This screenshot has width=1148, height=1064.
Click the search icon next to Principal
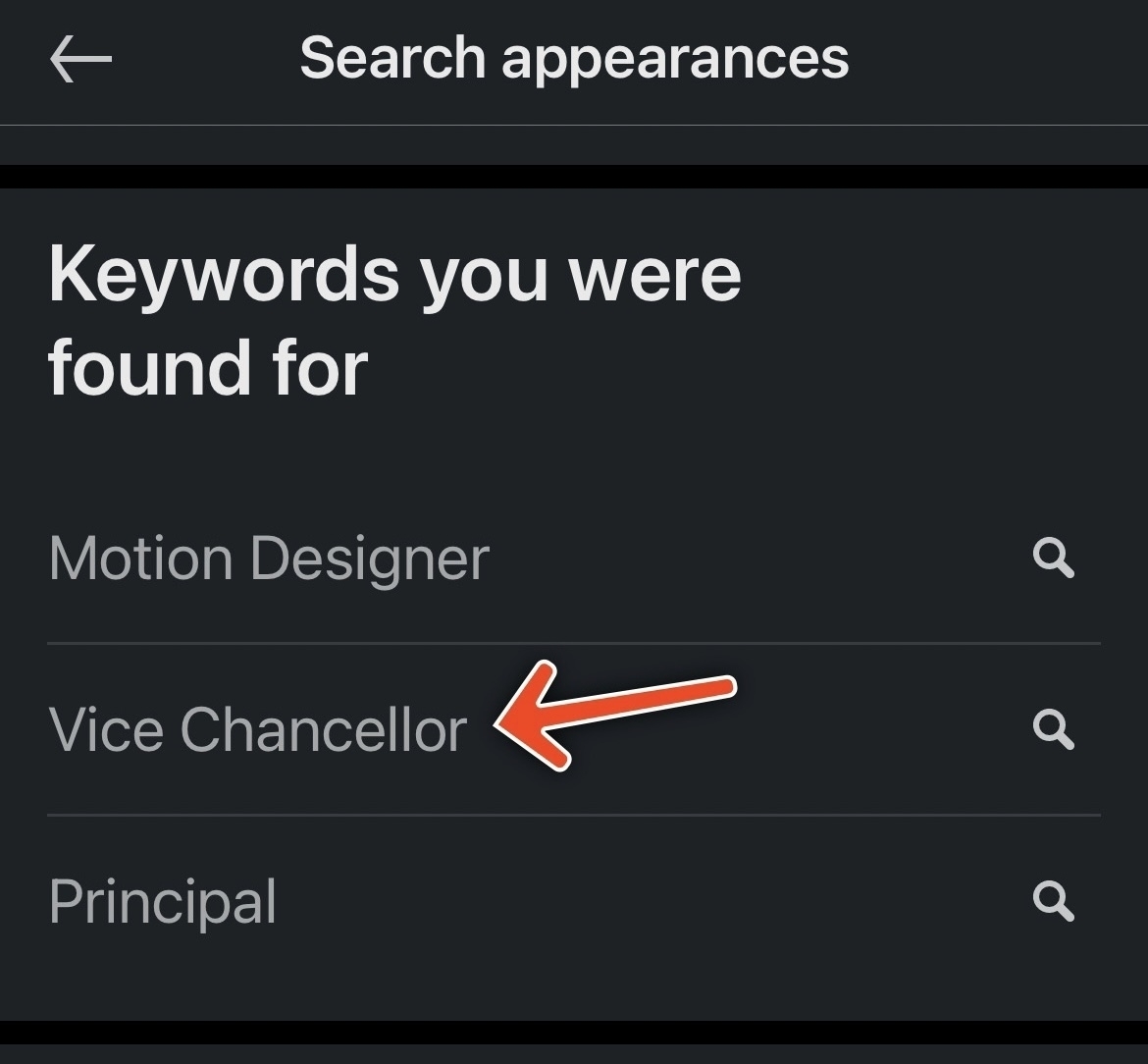point(1054,901)
